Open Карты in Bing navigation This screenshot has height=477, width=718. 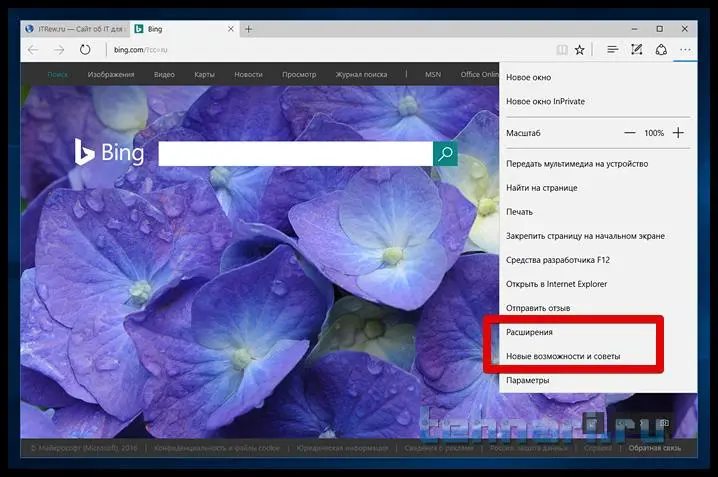[204, 74]
